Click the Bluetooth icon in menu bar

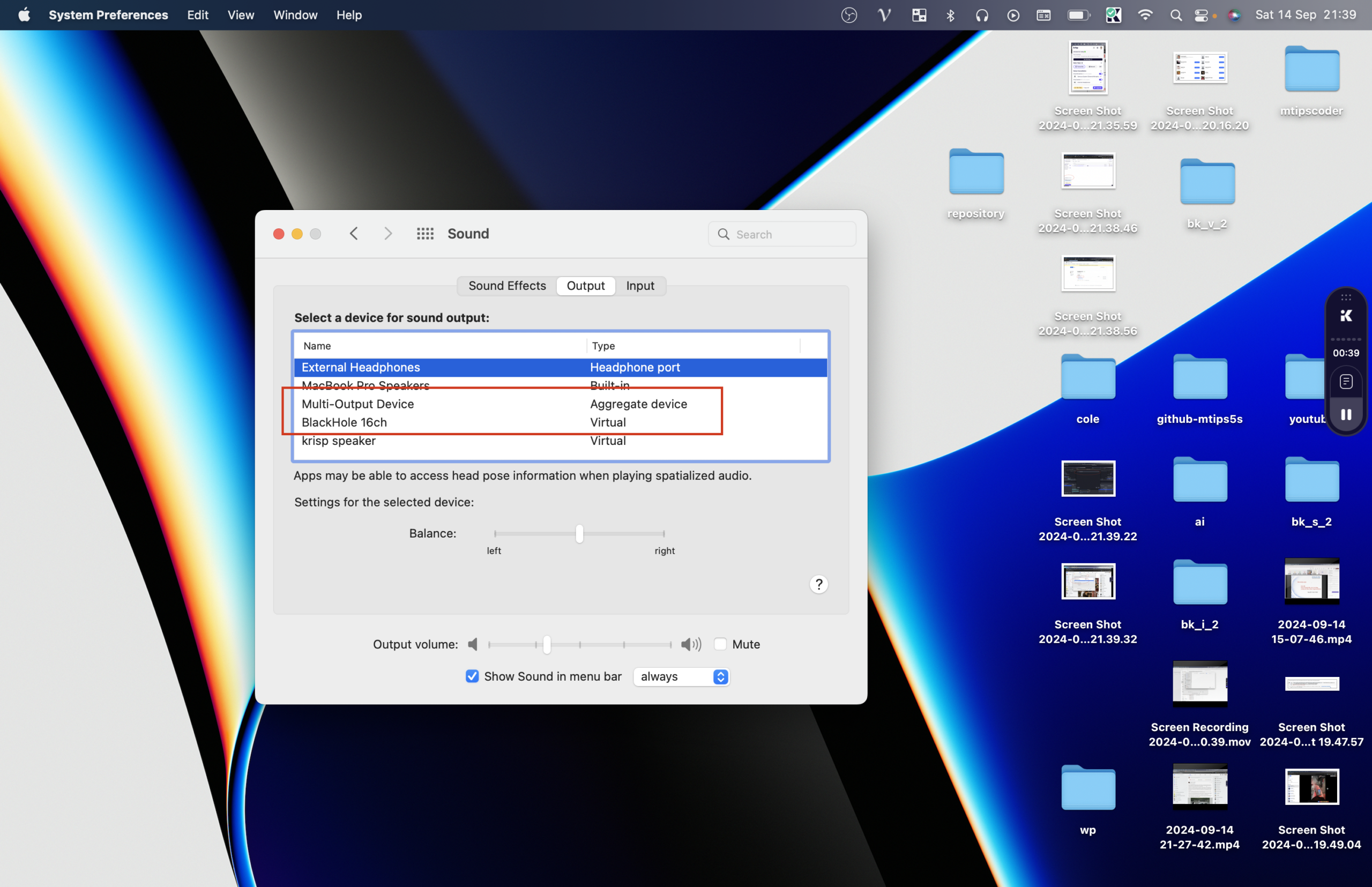[950, 14]
